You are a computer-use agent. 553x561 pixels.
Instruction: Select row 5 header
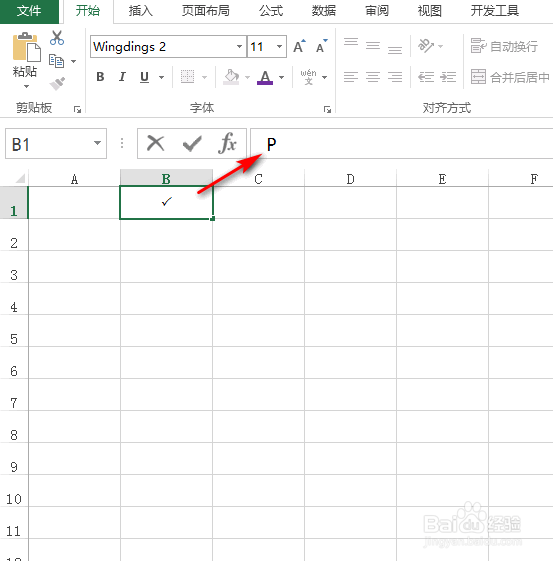point(14,331)
